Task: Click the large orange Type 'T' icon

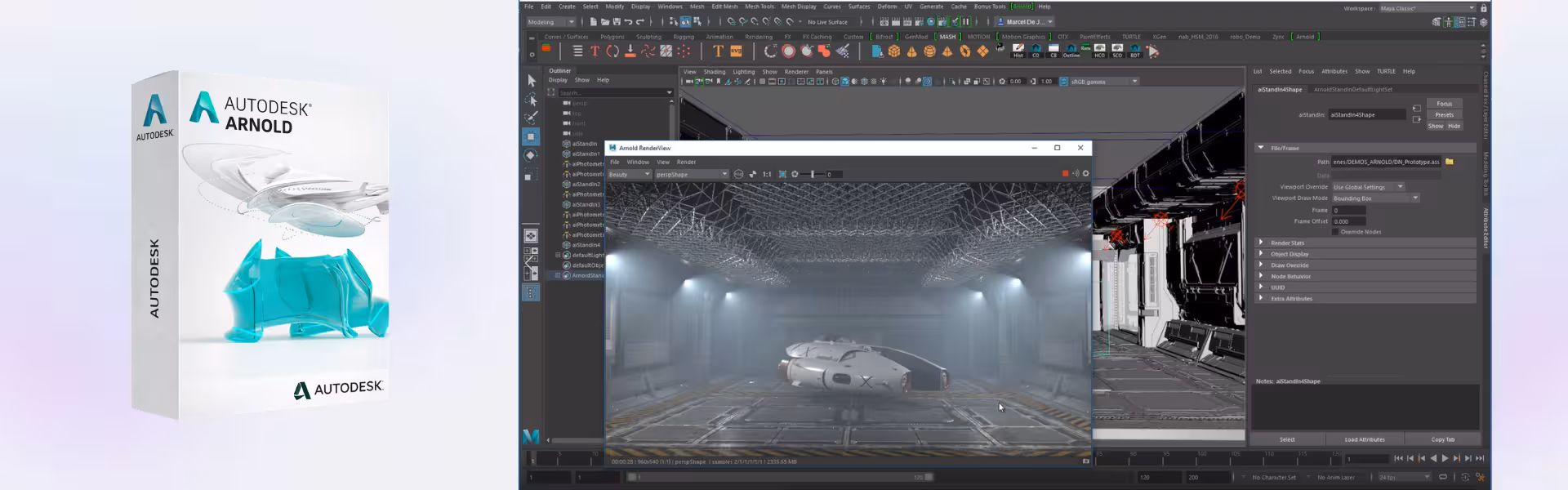Action: click(x=718, y=51)
